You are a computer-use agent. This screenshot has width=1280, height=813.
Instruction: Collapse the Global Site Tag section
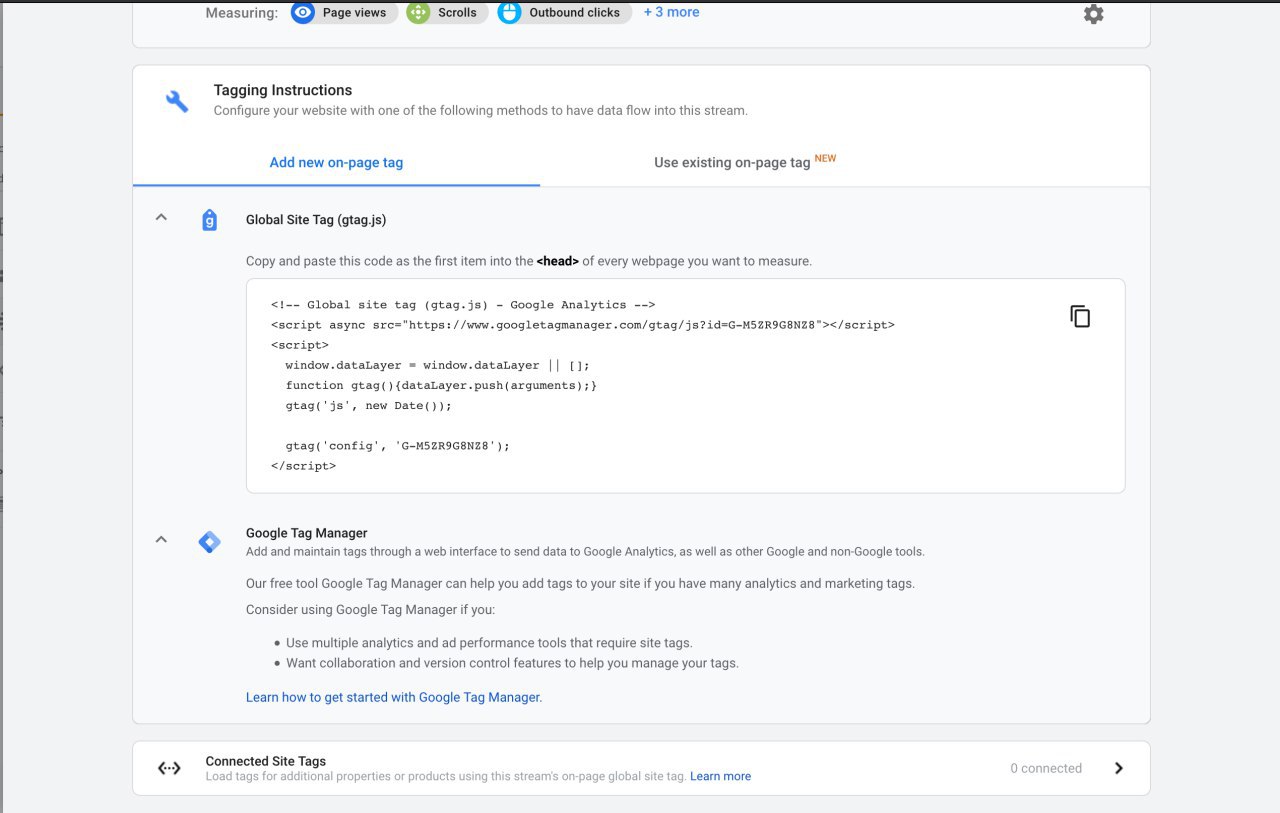pos(161,217)
